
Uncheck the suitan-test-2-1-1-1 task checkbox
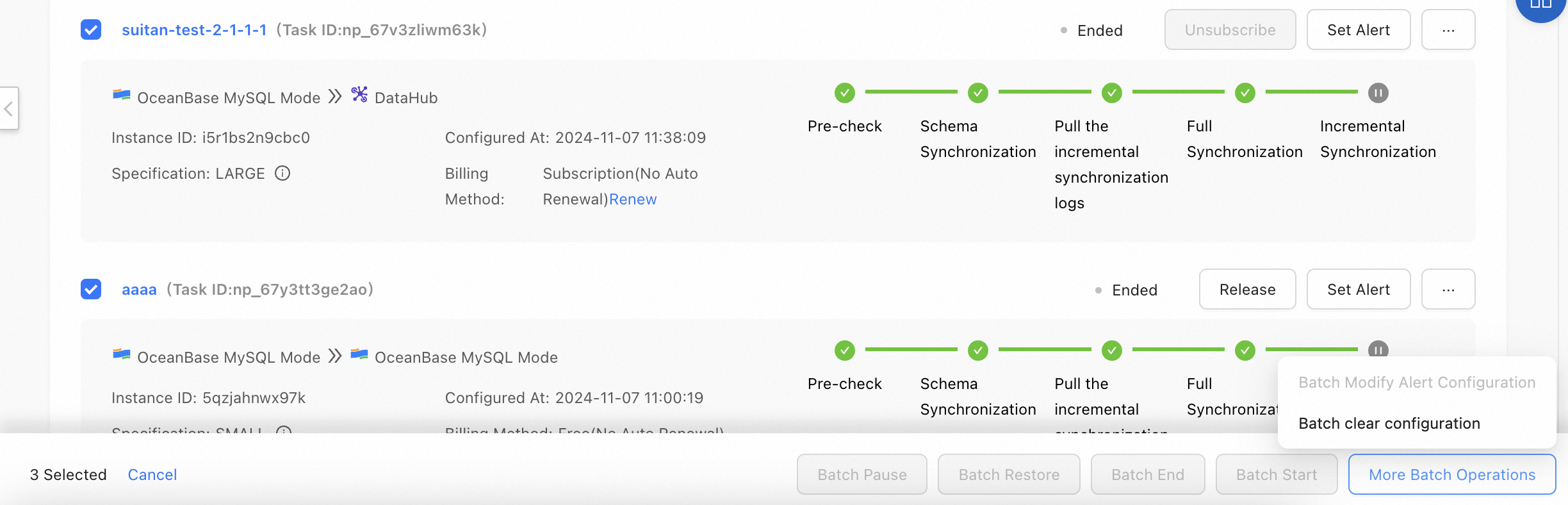pyautogui.click(x=91, y=29)
